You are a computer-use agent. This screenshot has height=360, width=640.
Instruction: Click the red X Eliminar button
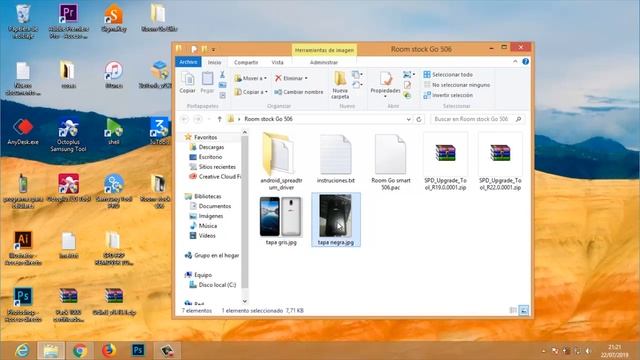pyautogui.click(x=288, y=78)
